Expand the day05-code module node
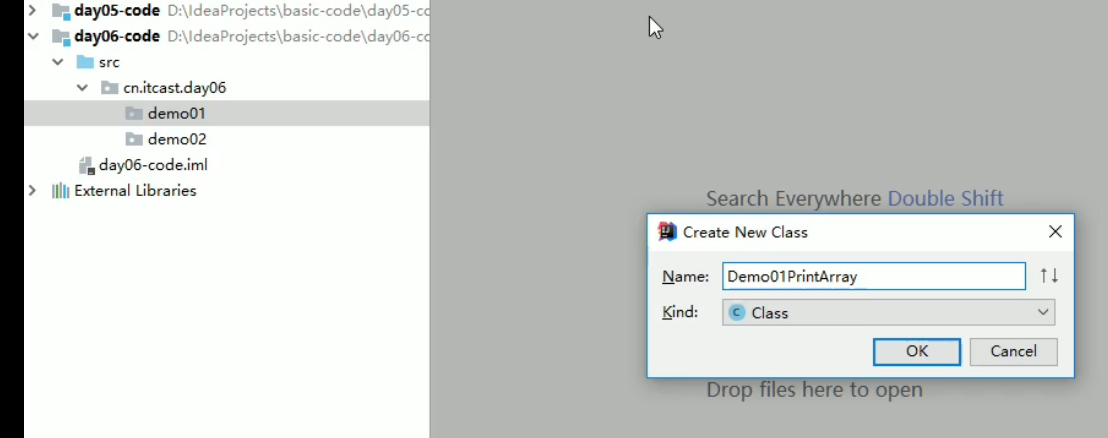Screen dimensions: 1108x438 (x=33, y=11)
